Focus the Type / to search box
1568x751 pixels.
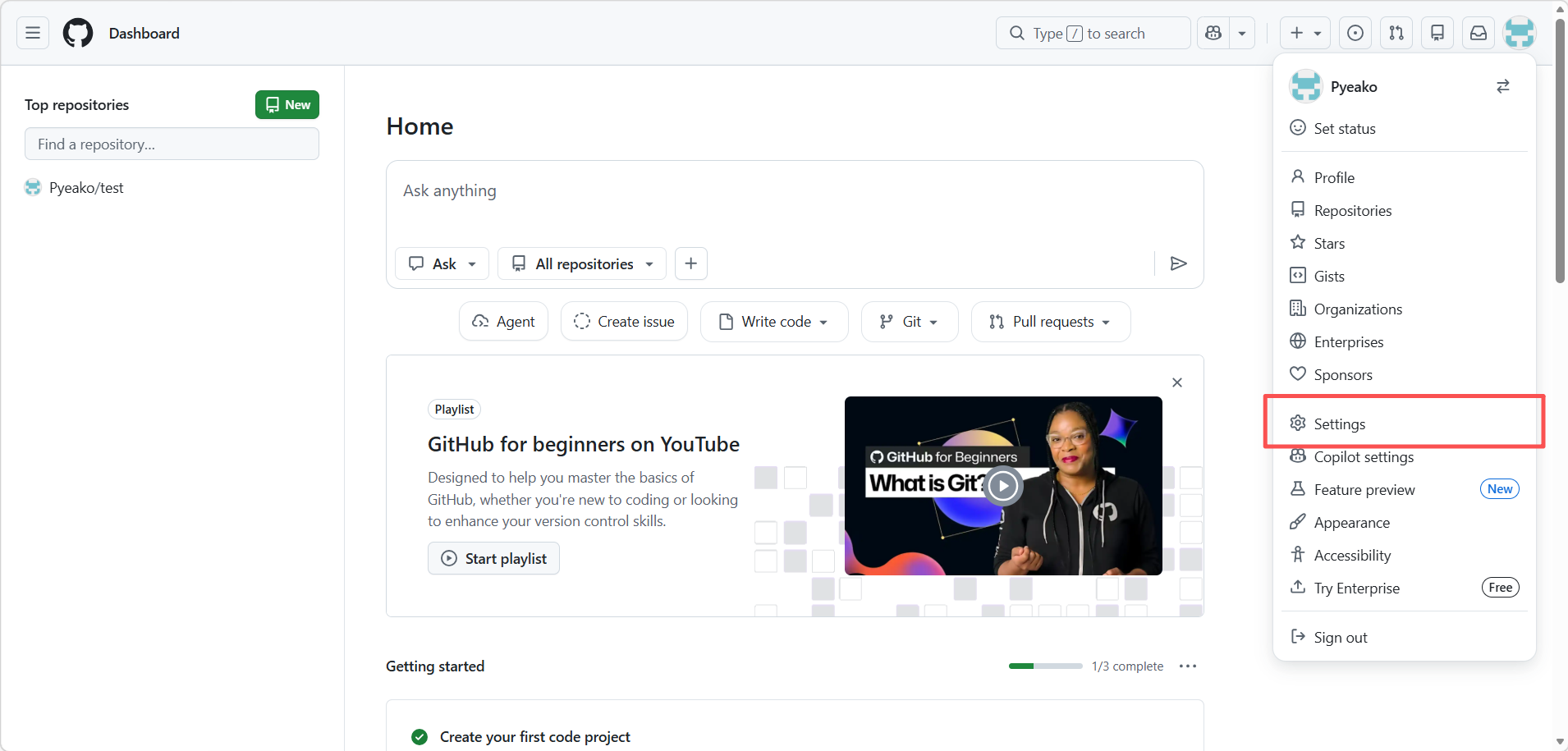point(1093,33)
